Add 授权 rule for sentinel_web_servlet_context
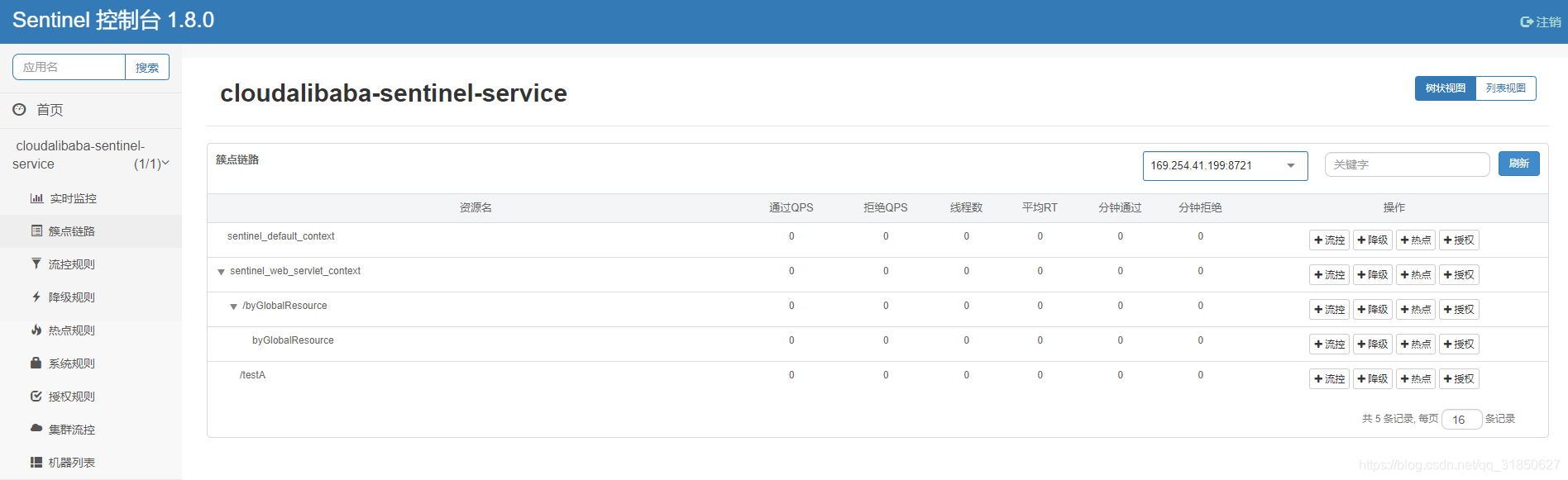The image size is (1568, 480). [x=1459, y=275]
